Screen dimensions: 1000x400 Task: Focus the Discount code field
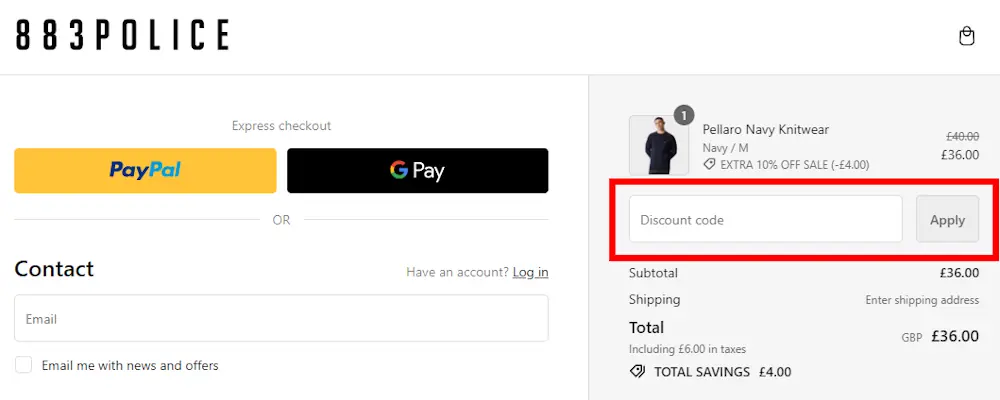click(765, 219)
